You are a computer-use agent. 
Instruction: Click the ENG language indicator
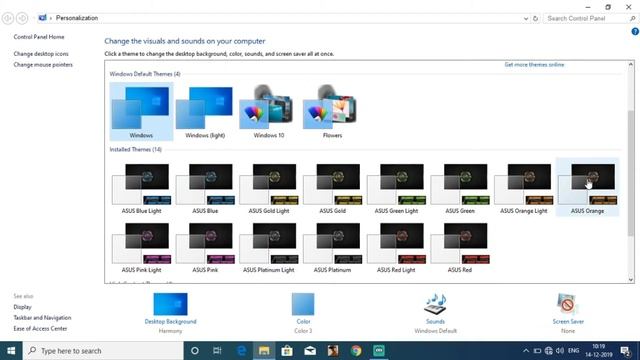[573, 351]
